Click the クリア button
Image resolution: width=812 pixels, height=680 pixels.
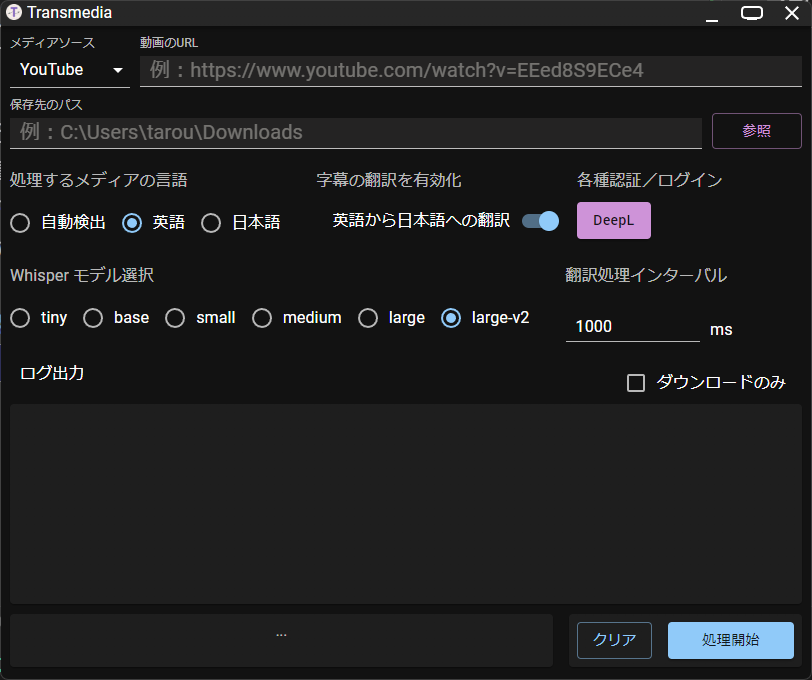614,640
